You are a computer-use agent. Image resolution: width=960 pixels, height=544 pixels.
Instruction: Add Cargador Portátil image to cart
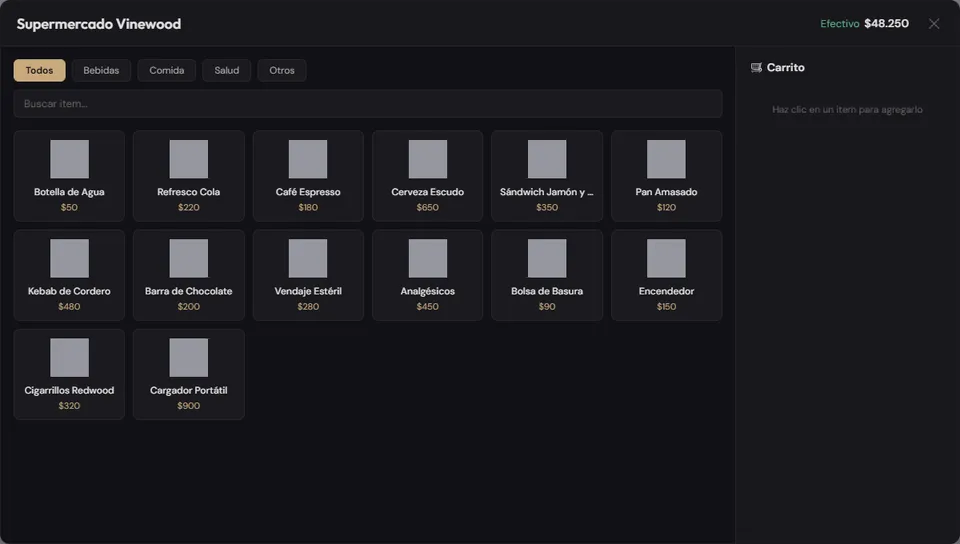click(x=189, y=357)
